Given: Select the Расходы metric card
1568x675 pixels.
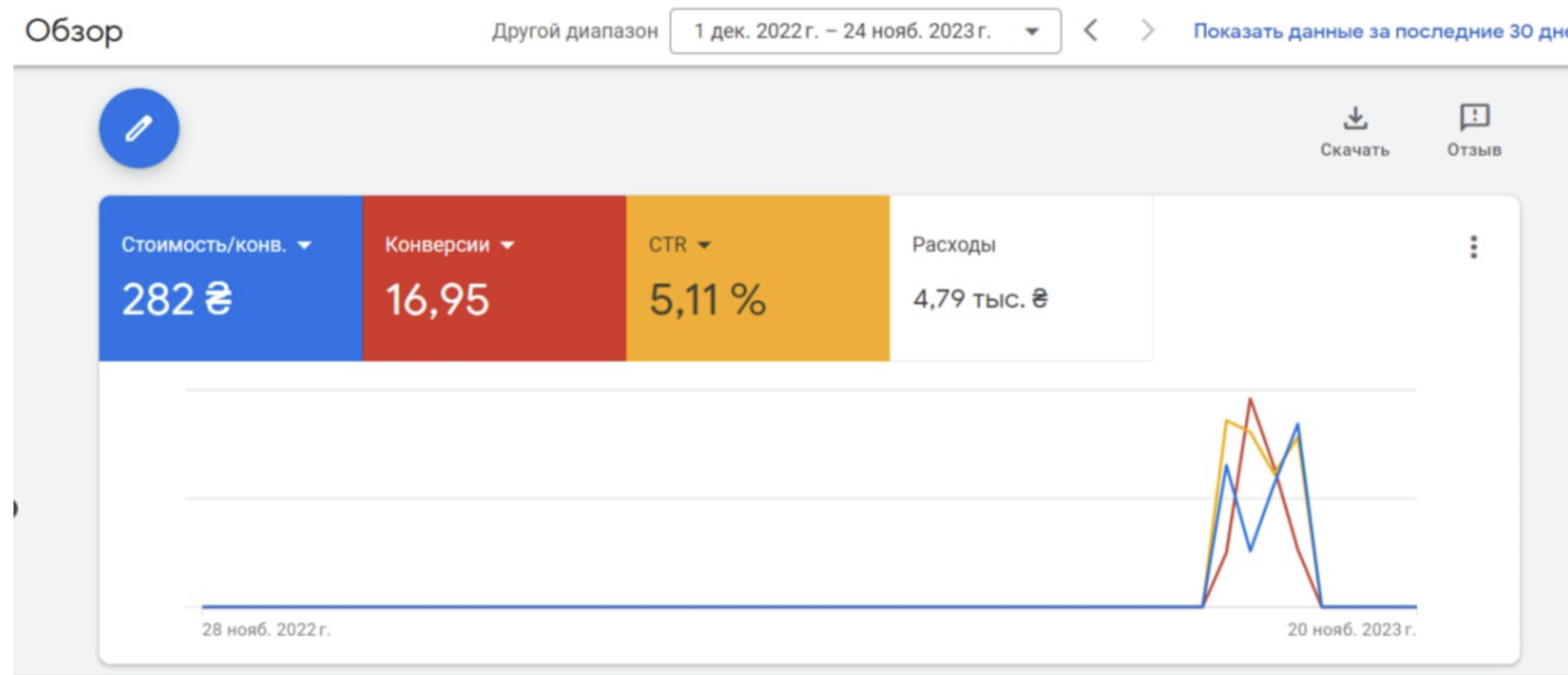Looking at the screenshot, I should [x=1021, y=277].
